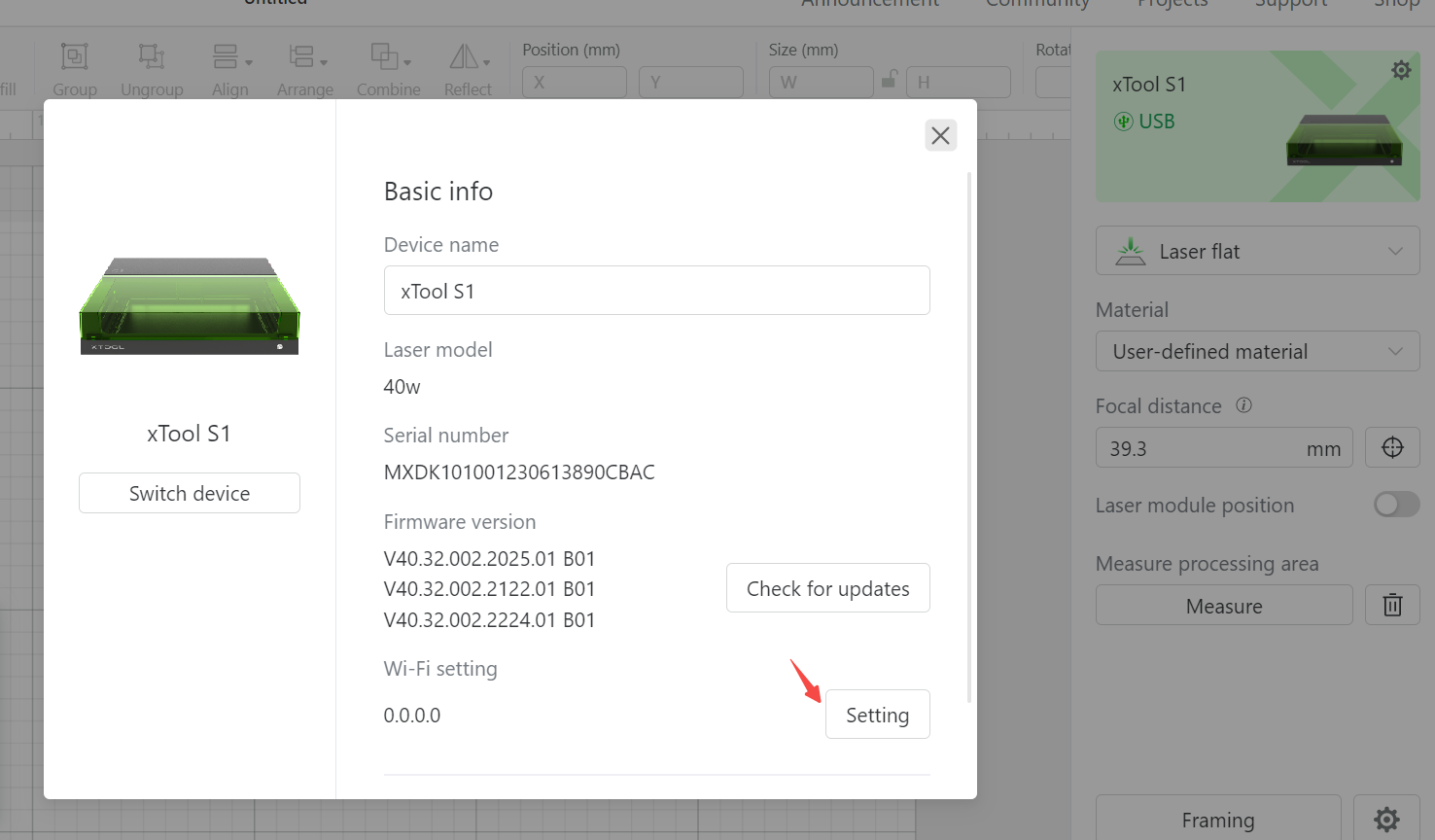Click the Measure button
Image resolution: width=1435 pixels, height=840 pixels.
click(1224, 605)
